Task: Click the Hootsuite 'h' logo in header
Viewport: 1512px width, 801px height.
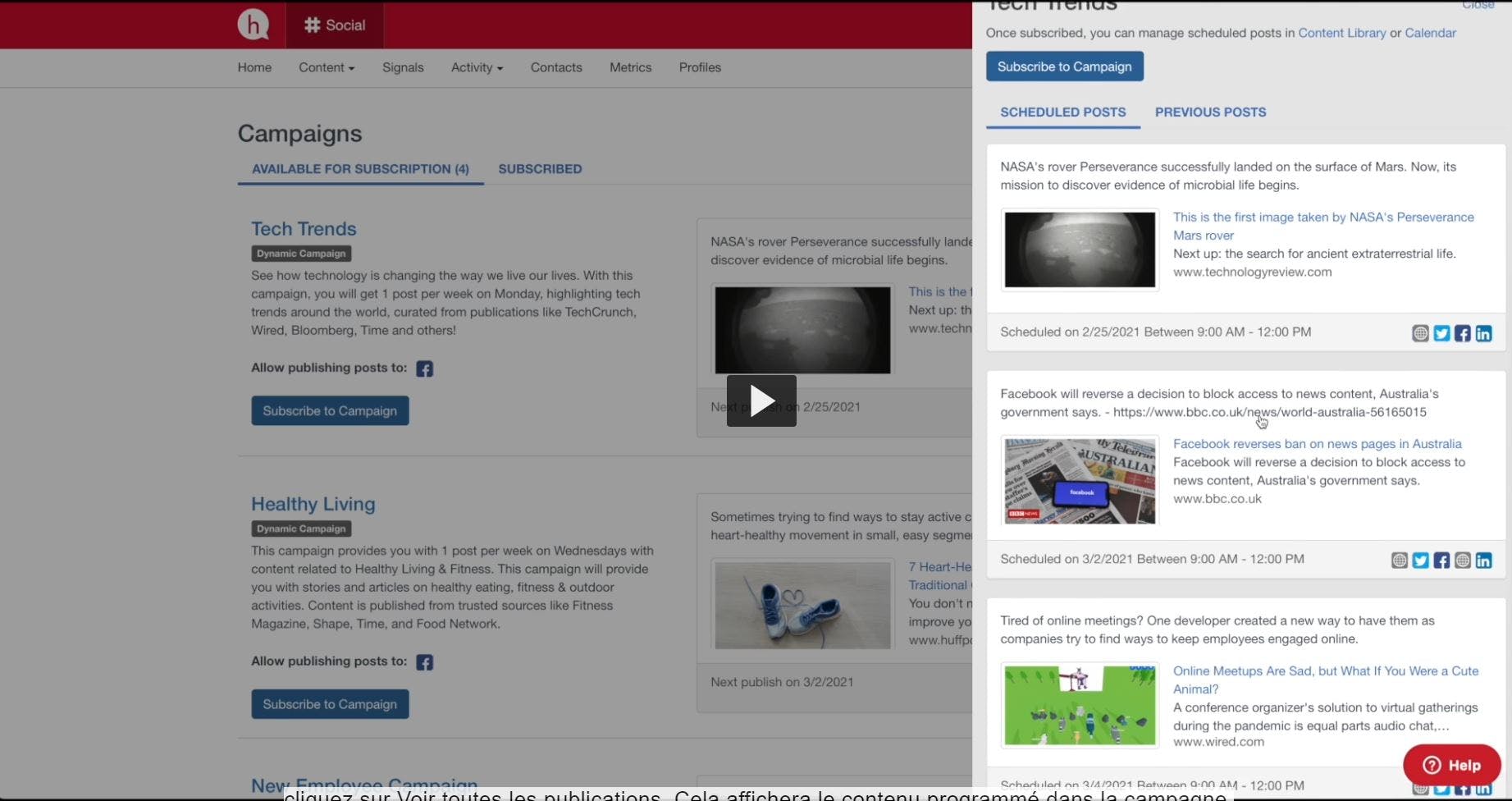Action: pyautogui.click(x=254, y=25)
